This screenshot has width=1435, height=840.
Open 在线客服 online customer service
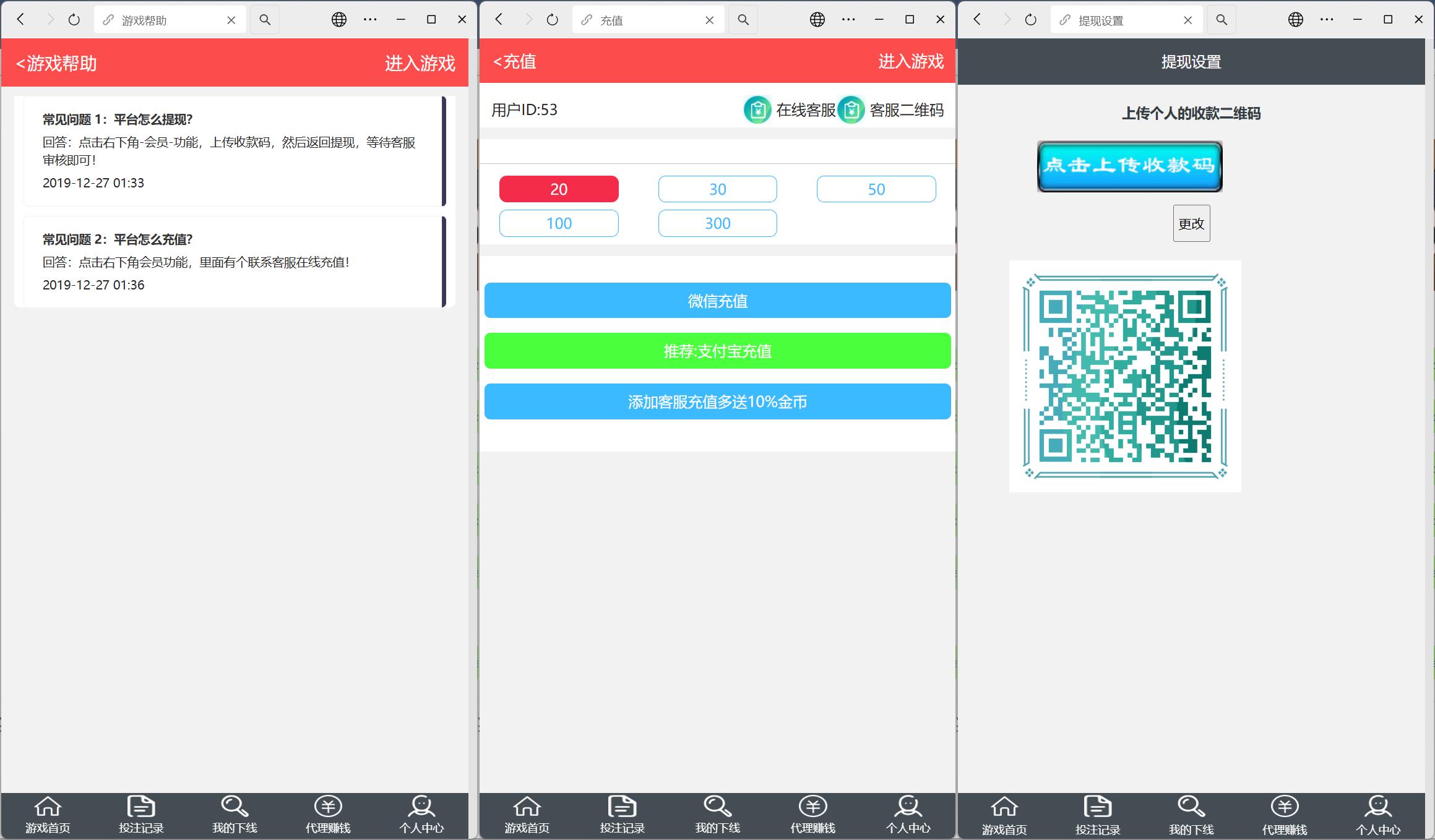point(790,110)
